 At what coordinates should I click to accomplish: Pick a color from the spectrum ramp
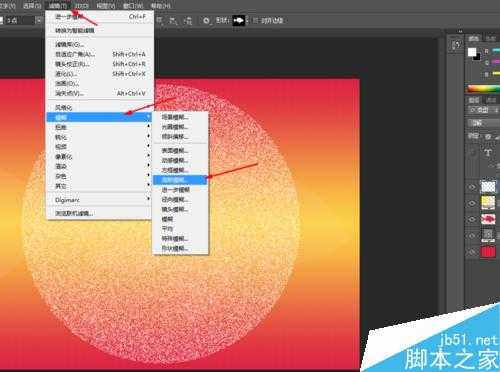[483, 89]
